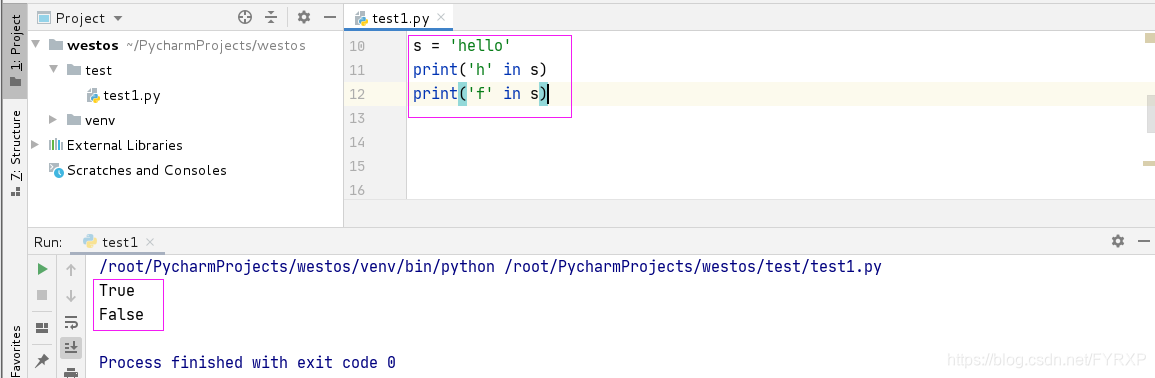Locate opened file in Project tree

pos(245,18)
